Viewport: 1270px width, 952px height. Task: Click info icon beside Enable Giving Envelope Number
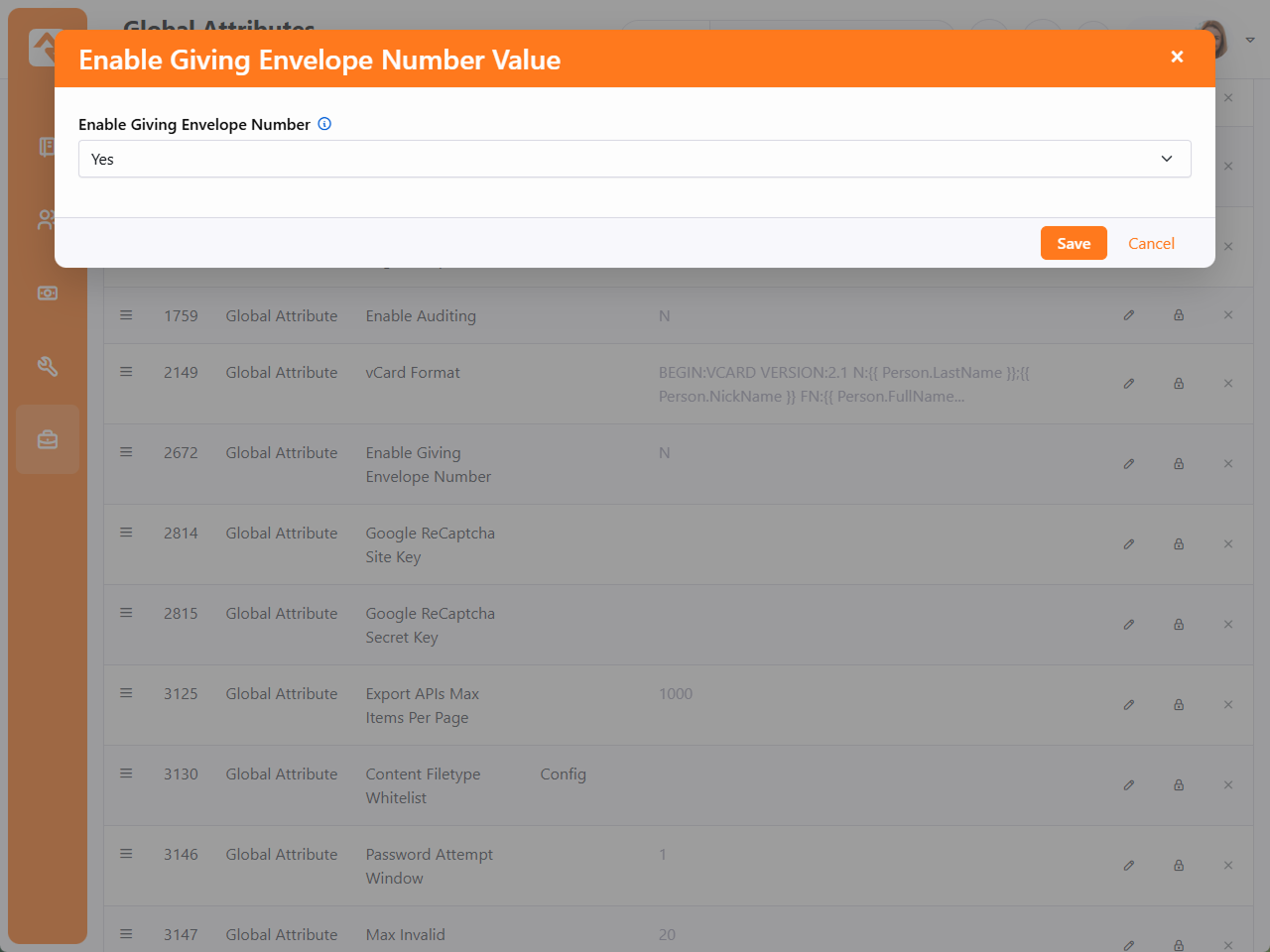click(x=324, y=124)
